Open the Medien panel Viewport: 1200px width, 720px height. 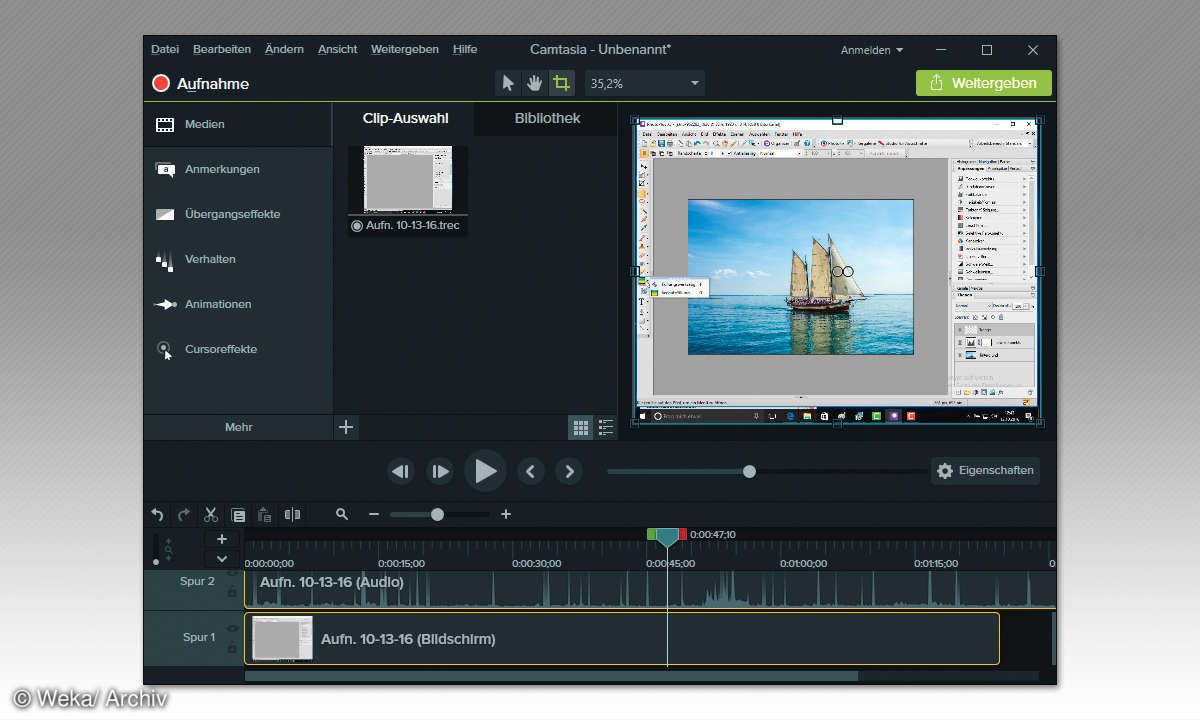[238, 125]
